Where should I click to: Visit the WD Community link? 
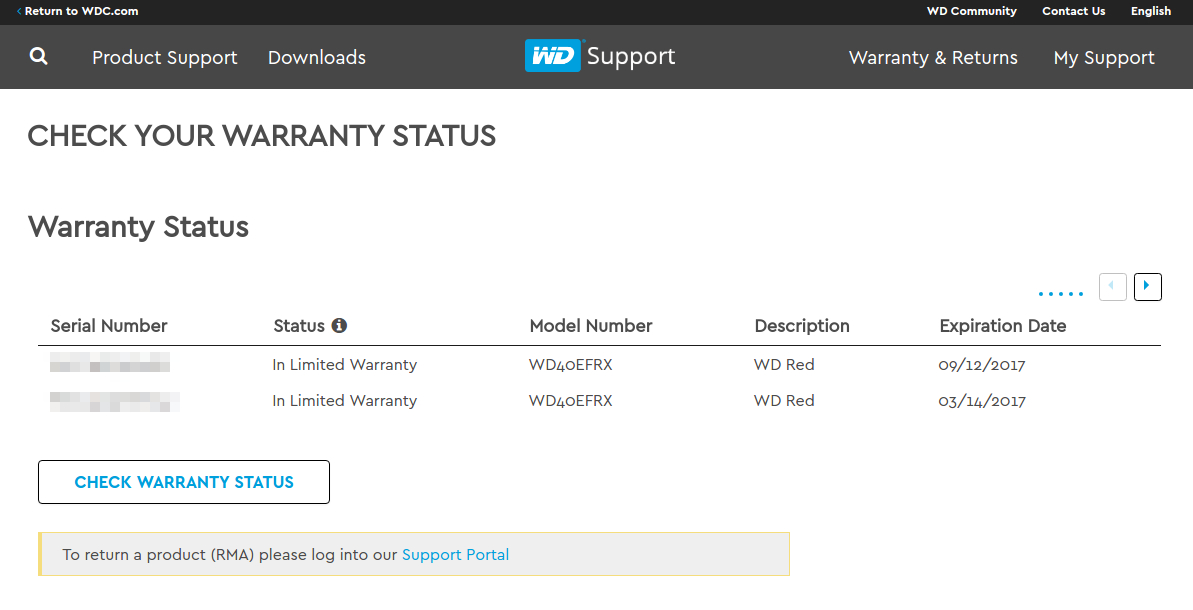coord(972,11)
